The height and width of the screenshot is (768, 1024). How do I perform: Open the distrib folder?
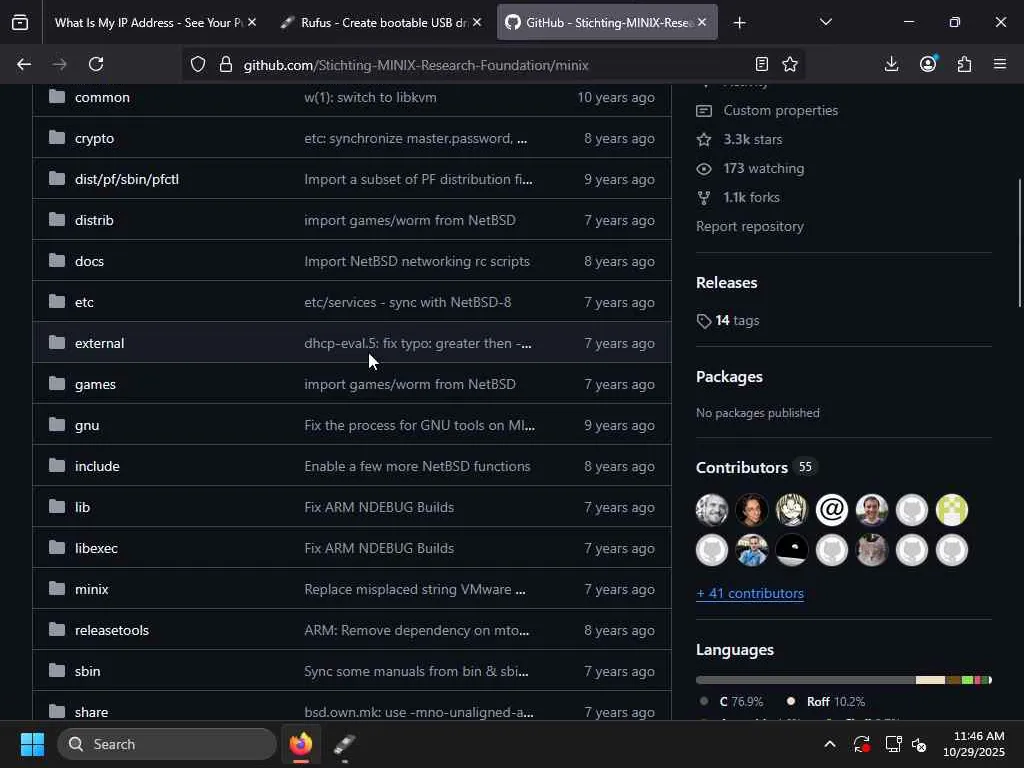94,220
